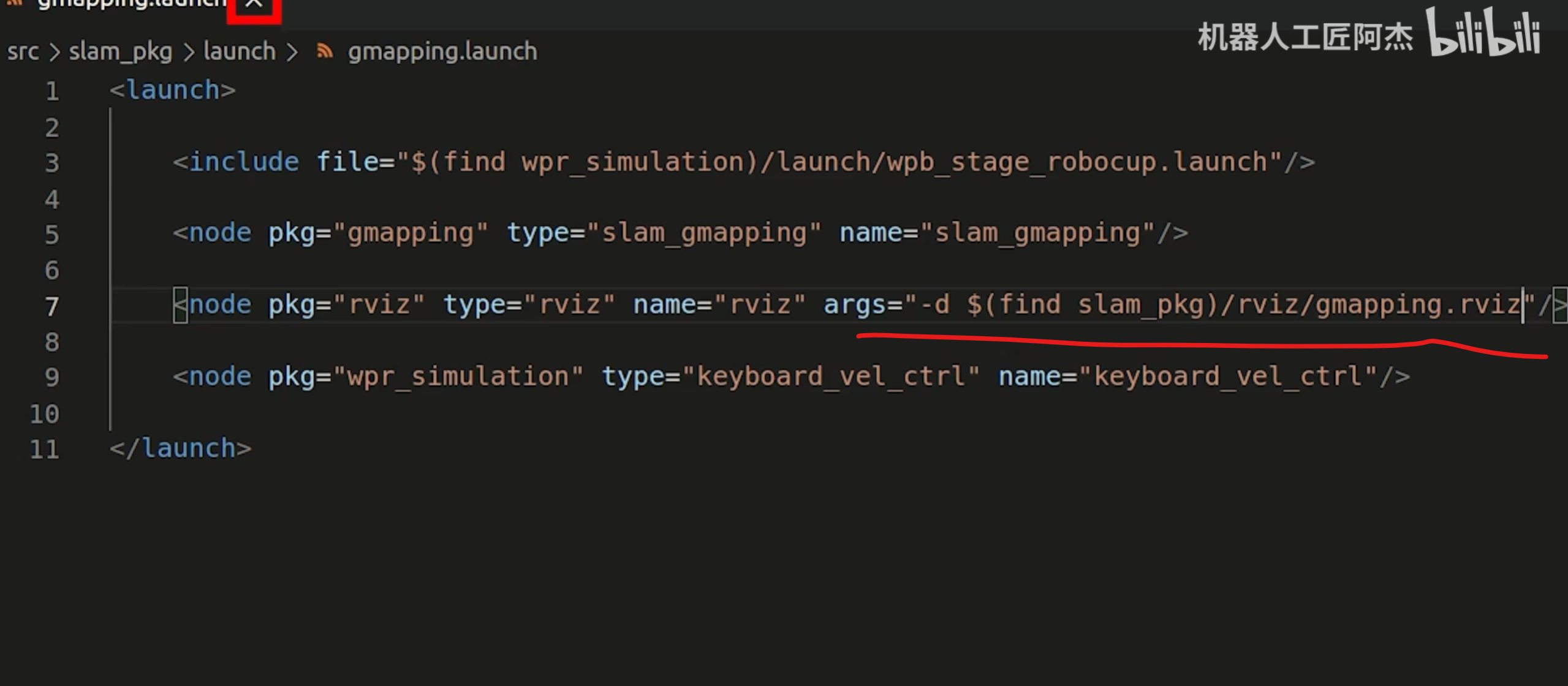Click the chevron between src and slam_pkg

55,52
